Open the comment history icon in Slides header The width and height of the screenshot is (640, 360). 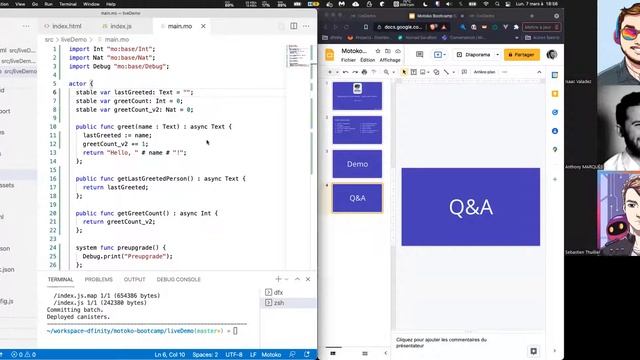419,54
